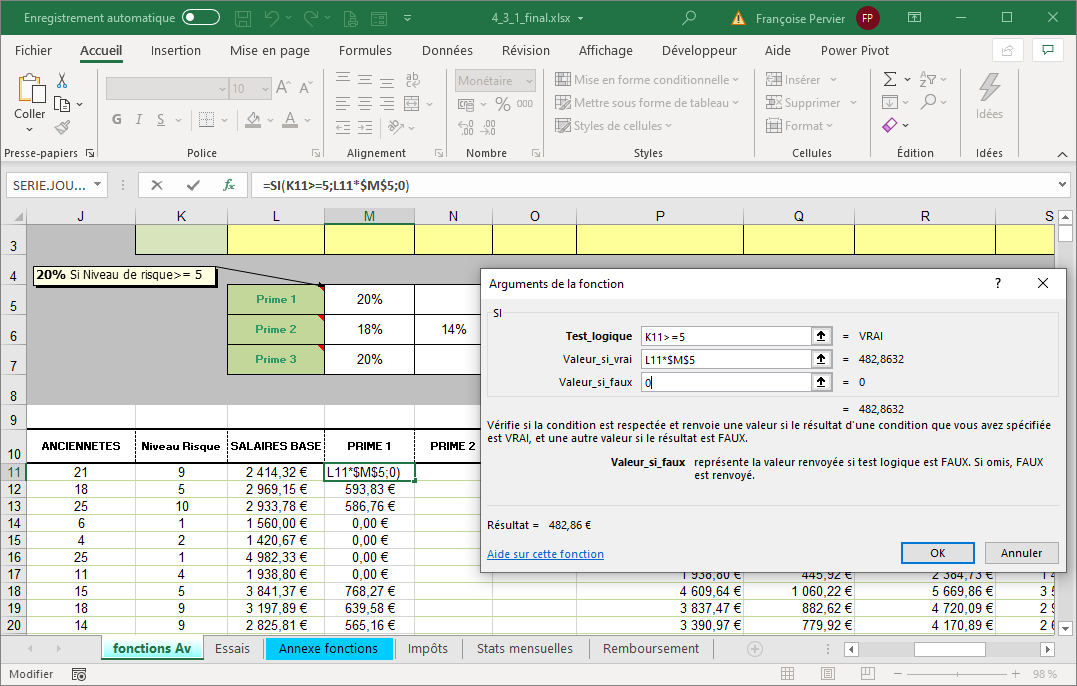Collapse Test_logique field reference button
Image resolution: width=1077 pixels, height=686 pixels.
821,336
